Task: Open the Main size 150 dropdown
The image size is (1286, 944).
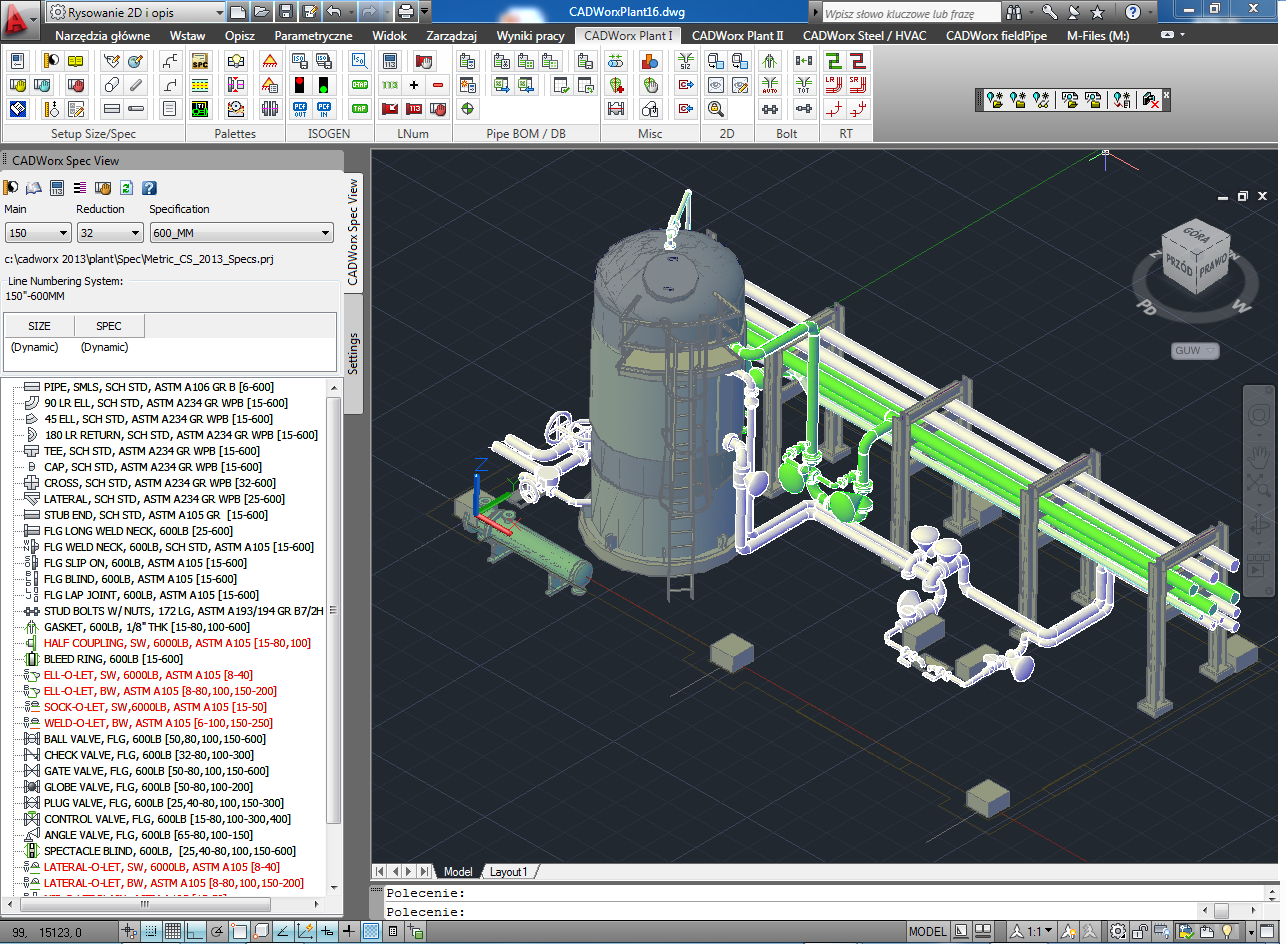Action: coord(37,233)
